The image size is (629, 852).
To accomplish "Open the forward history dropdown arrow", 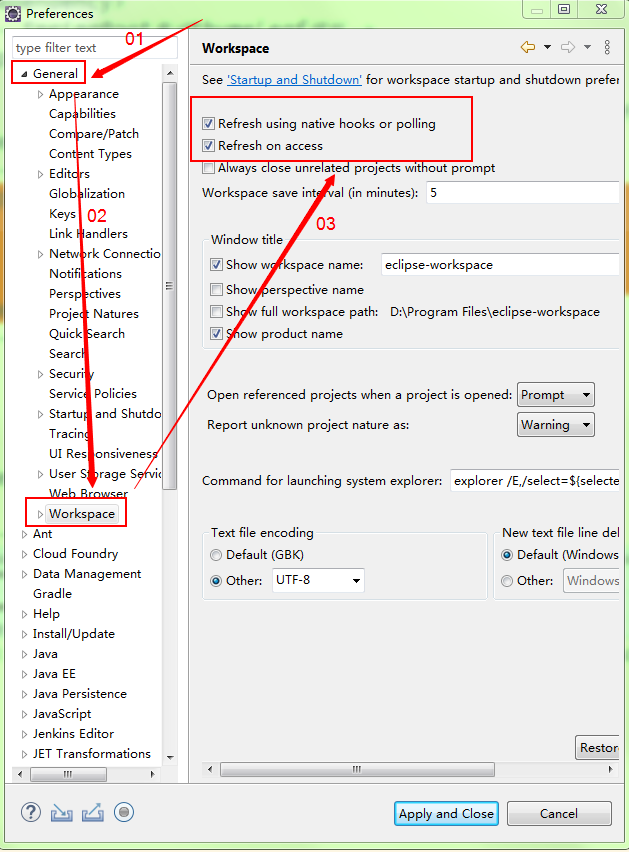I will click(587, 47).
